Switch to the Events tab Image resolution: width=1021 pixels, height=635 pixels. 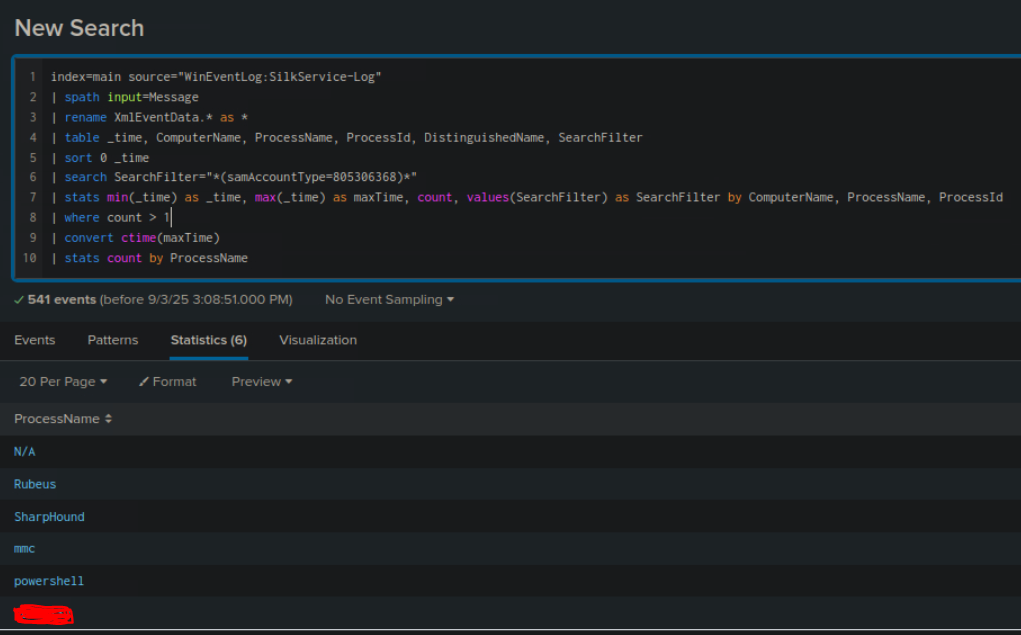coord(35,340)
